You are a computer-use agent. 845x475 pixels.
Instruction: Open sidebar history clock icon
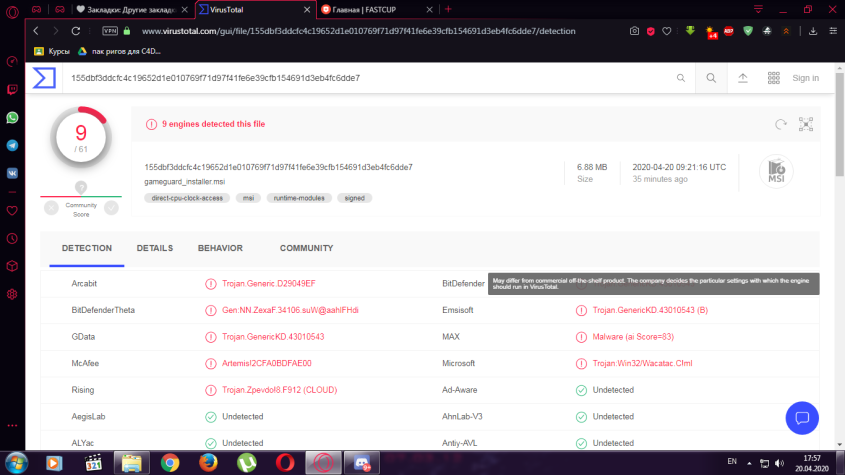click(12, 239)
